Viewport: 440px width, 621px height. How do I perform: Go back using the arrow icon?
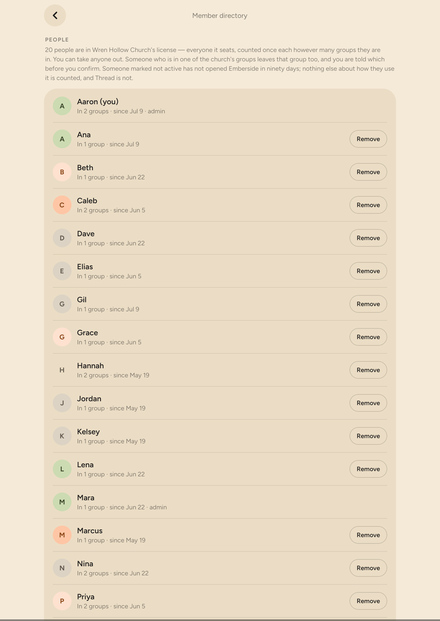point(55,15)
